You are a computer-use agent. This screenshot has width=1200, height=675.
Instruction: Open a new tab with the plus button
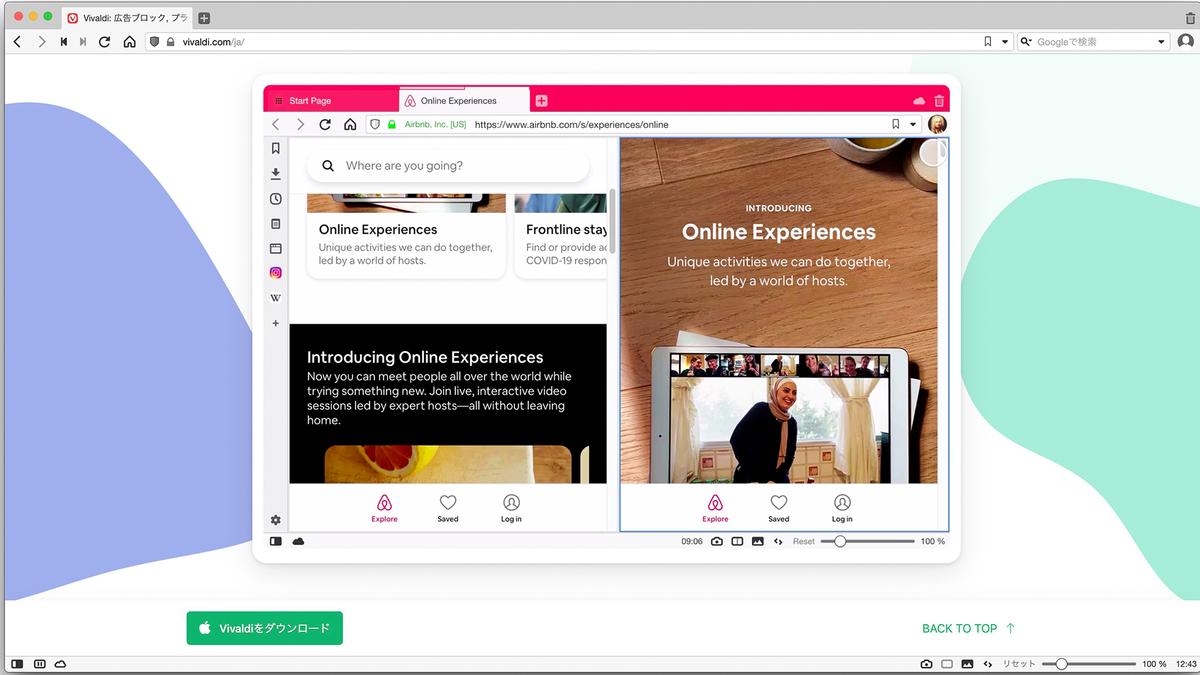[204, 18]
